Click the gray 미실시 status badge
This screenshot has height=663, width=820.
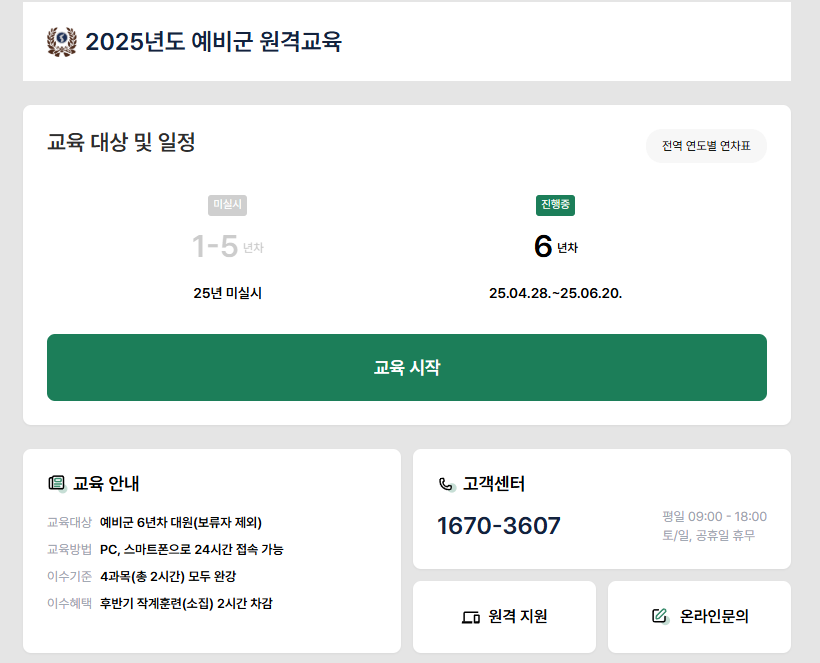click(227, 205)
